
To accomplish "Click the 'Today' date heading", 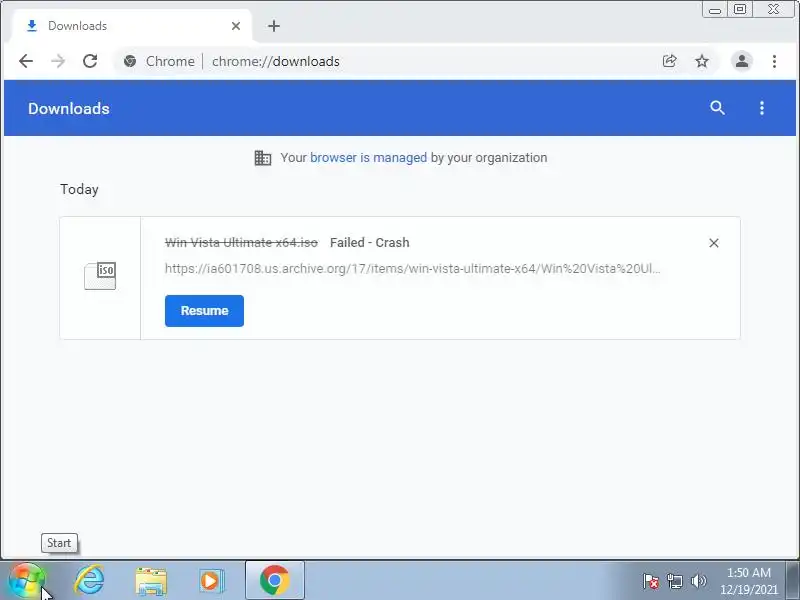I will click(80, 189).
